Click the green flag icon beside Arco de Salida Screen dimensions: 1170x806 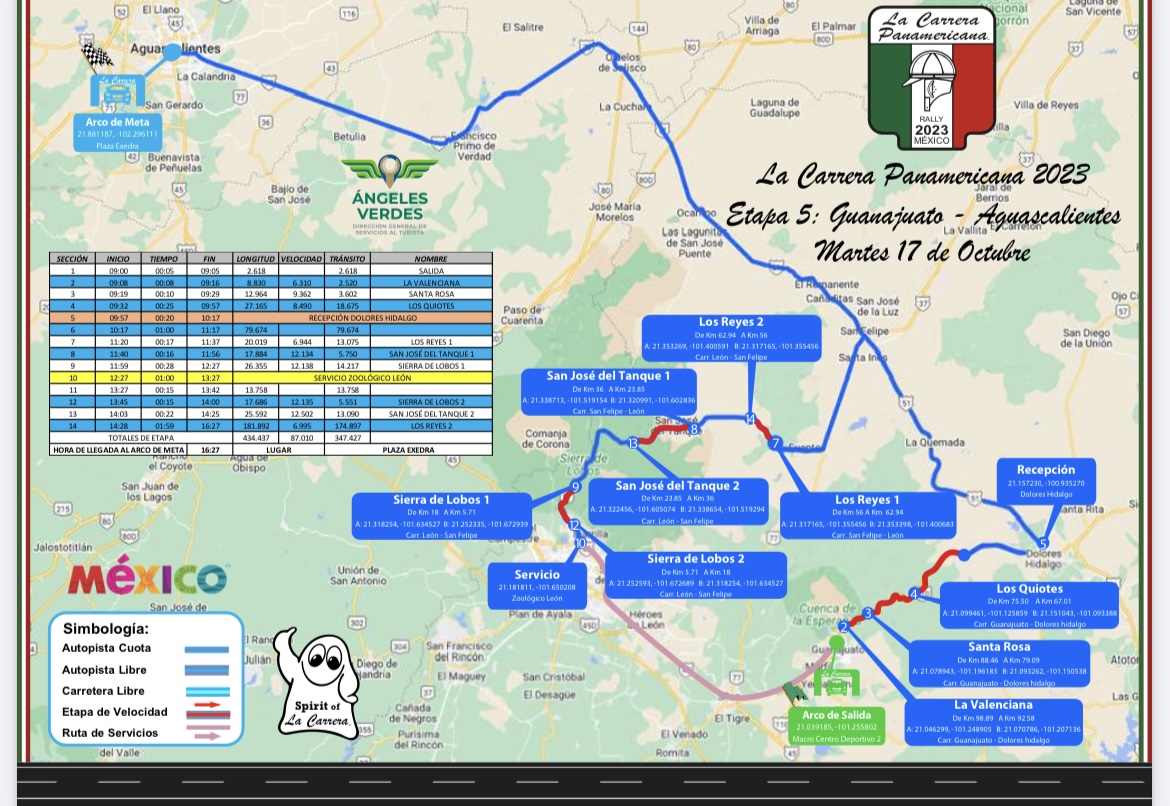(795, 692)
